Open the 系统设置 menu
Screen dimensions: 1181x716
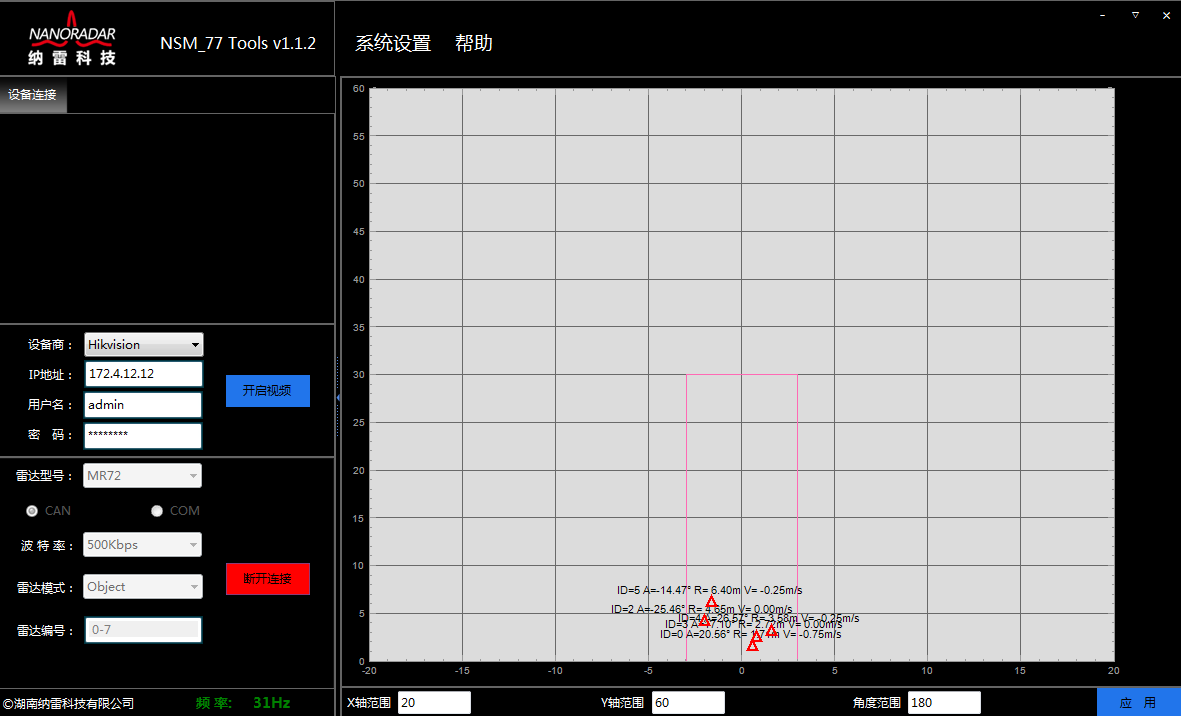(x=392, y=44)
